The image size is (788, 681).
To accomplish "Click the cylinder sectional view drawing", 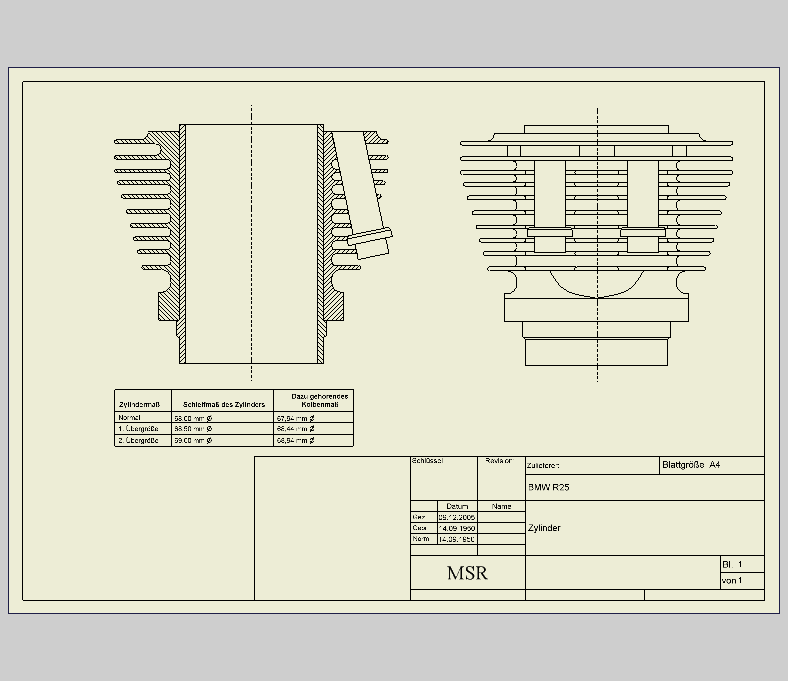I will click(251, 244).
